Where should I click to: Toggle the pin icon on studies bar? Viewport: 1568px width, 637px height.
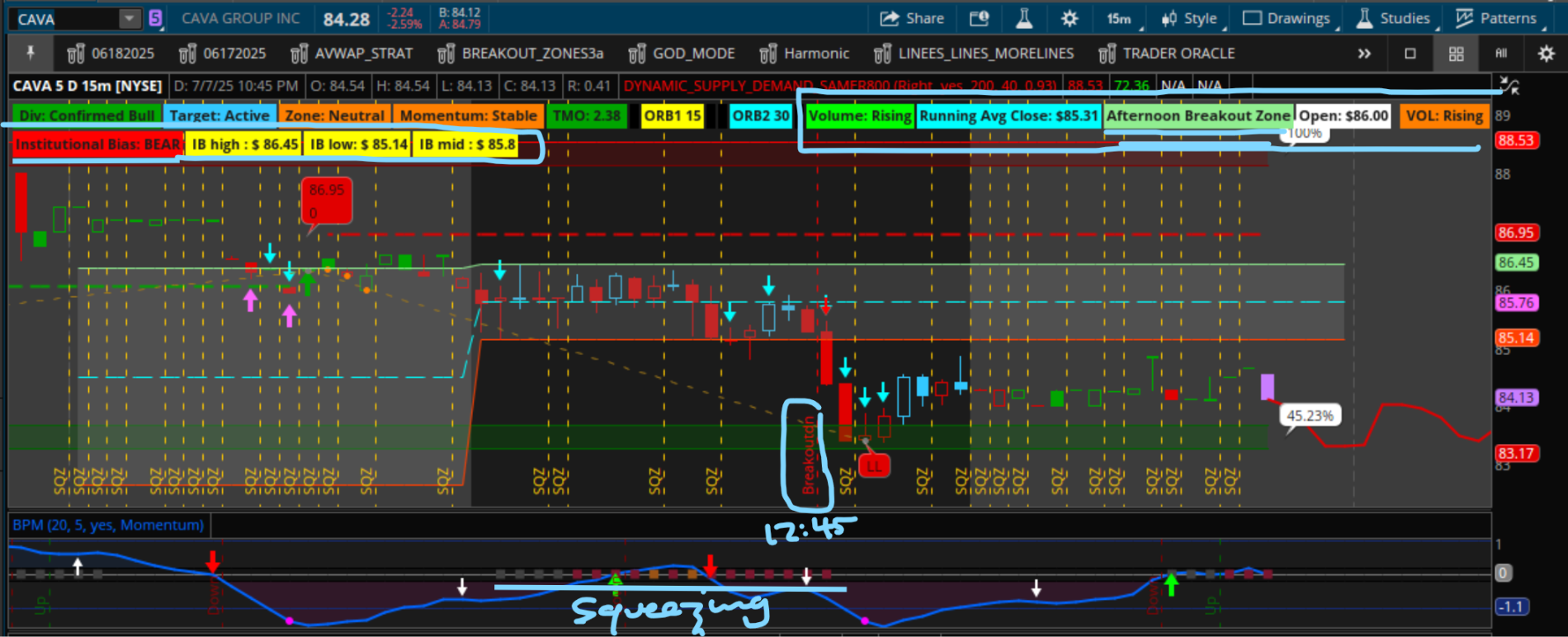point(31,54)
